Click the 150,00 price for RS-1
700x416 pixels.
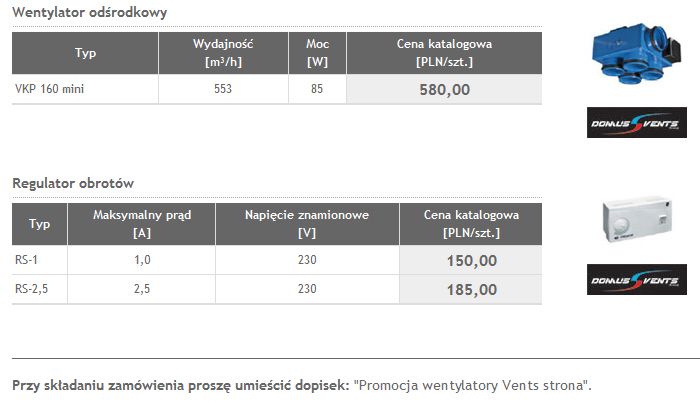click(471, 260)
